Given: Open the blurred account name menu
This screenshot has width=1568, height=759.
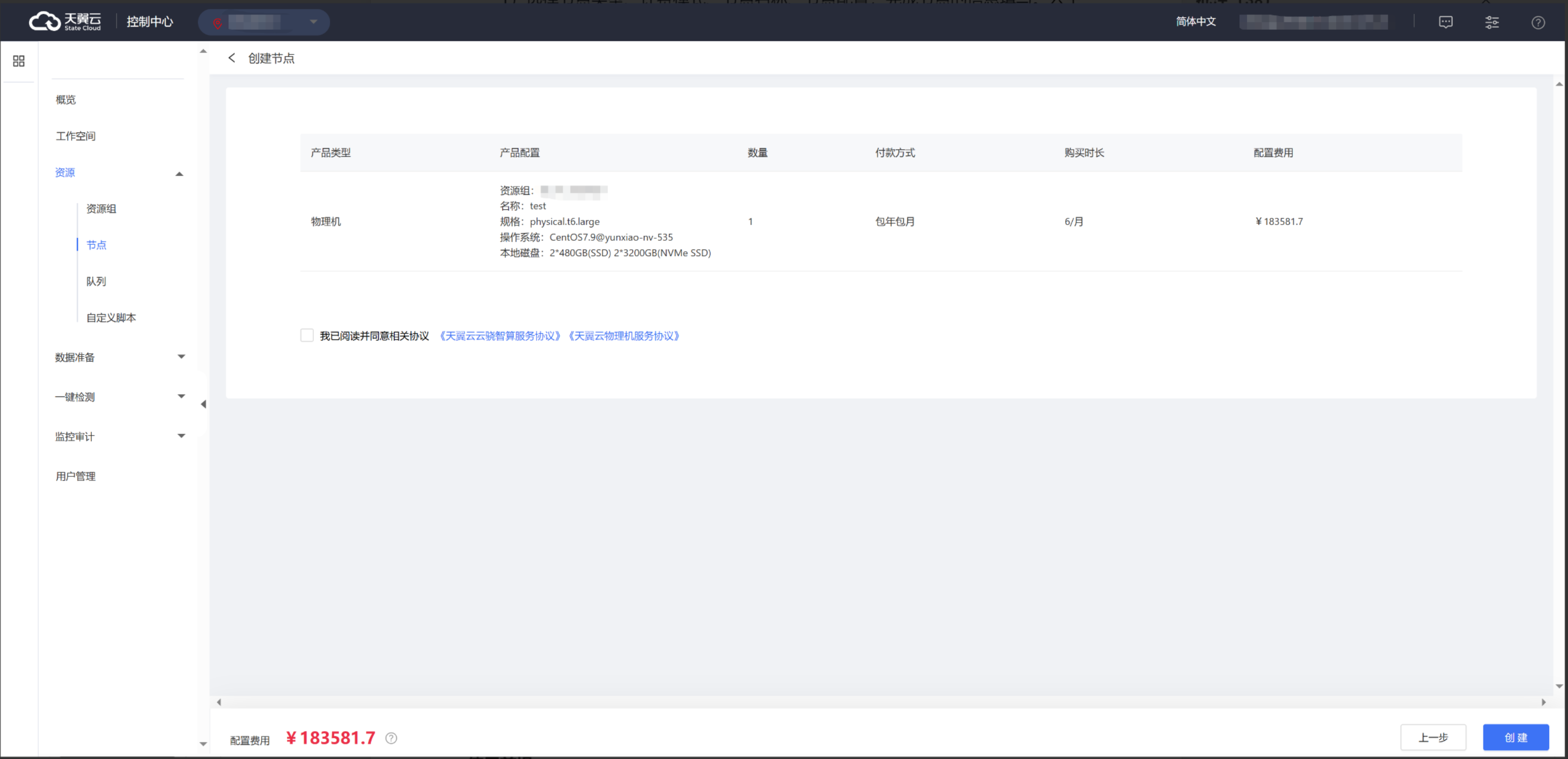Looking at the screenshot, I should point(1314,22).
